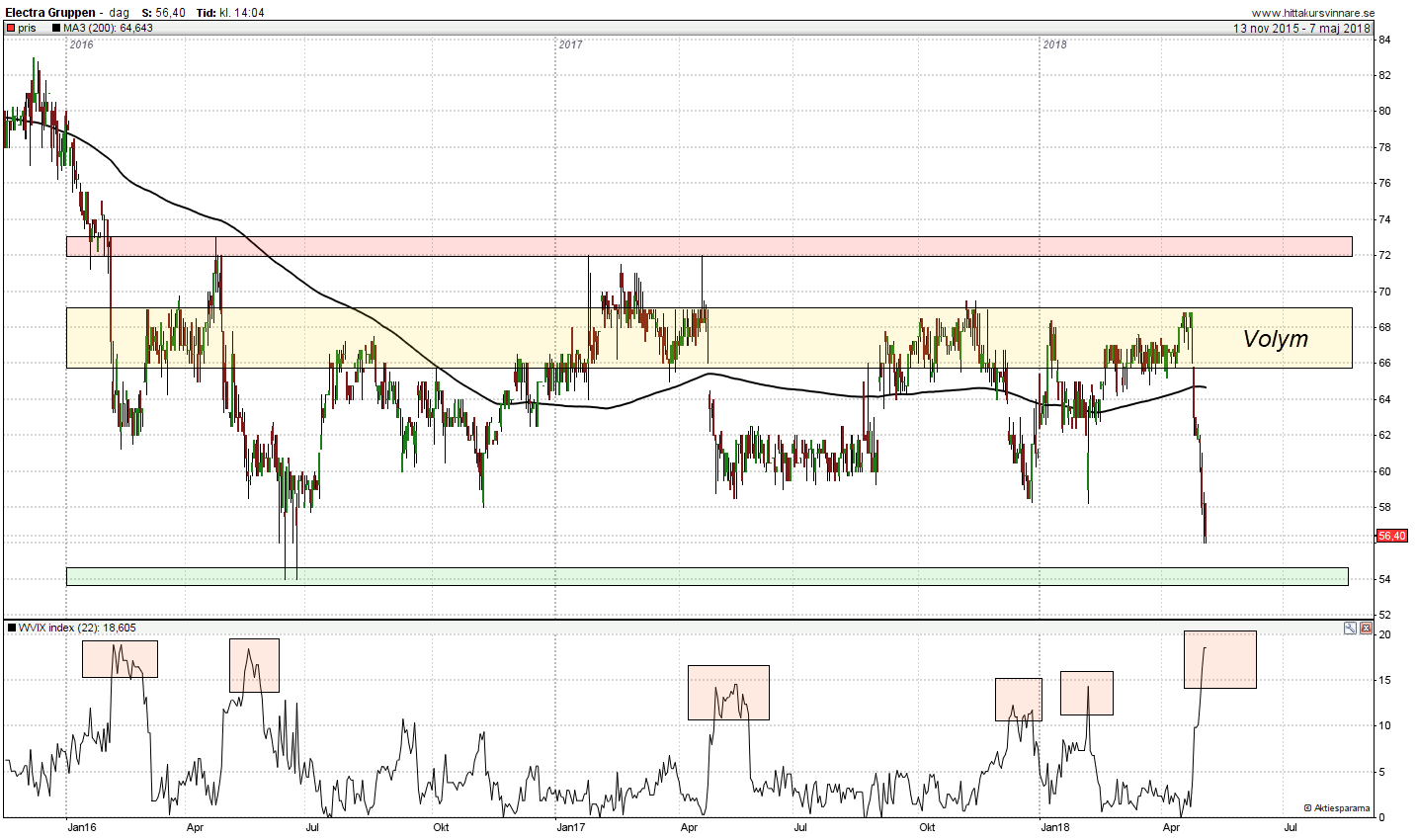The width and height of the screenshot is (1417, 840).
Task: Click the Aktiesparama copyright label
Action: [1336, 808]
